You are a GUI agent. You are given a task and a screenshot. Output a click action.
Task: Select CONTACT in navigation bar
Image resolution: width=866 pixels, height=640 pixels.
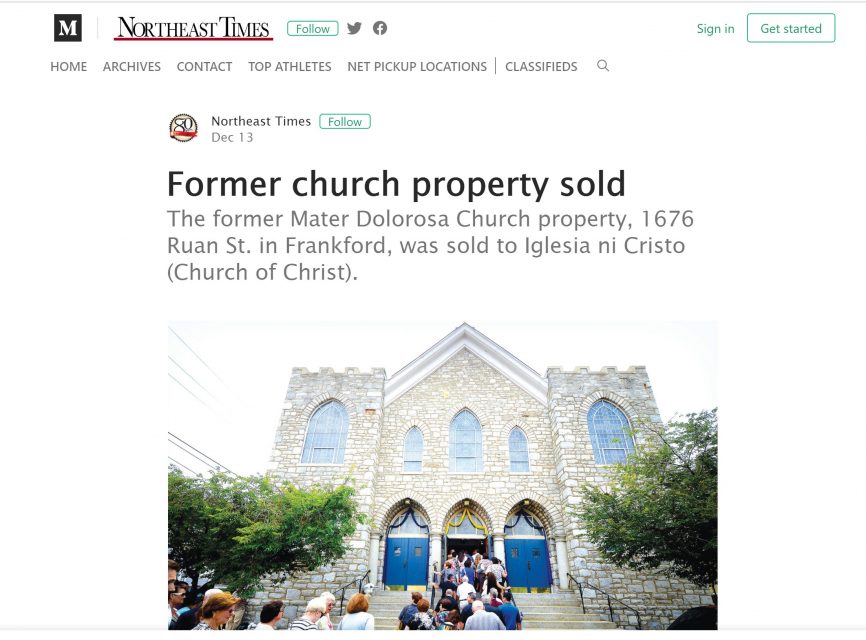point(204,67)
